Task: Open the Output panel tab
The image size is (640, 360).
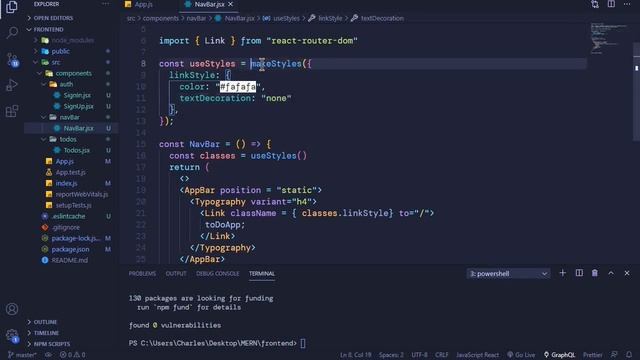Action: (x=176, y=273)
